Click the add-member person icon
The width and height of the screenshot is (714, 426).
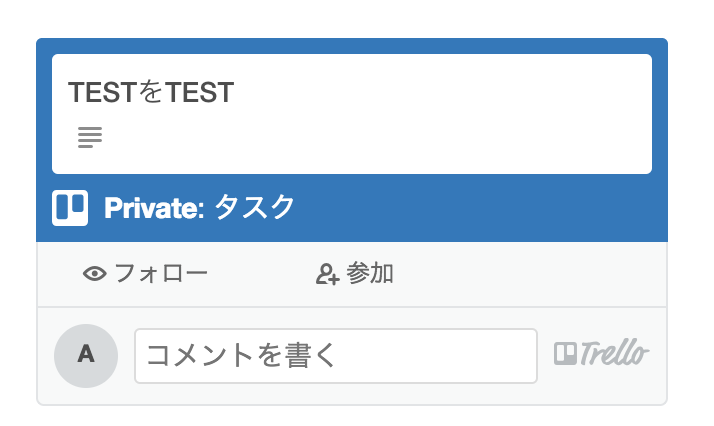point(327,274)
